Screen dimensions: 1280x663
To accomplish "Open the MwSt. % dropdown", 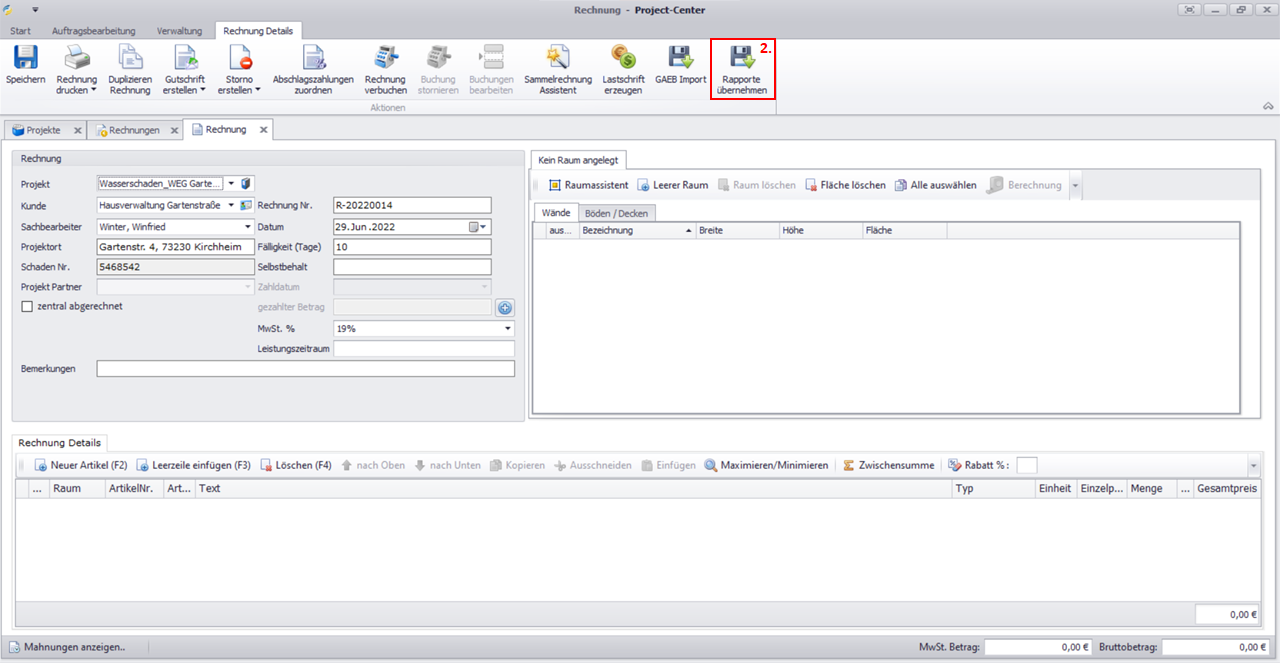I will tap(507, 328).
